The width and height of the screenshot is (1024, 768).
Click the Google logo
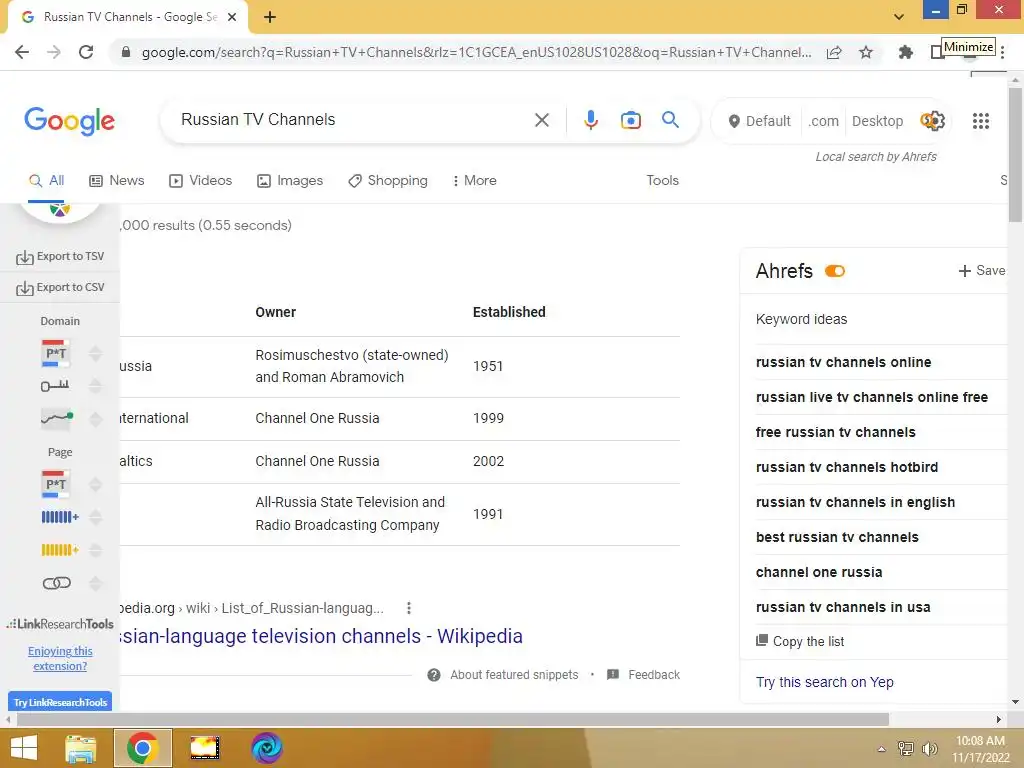click(x=69, y=121)
